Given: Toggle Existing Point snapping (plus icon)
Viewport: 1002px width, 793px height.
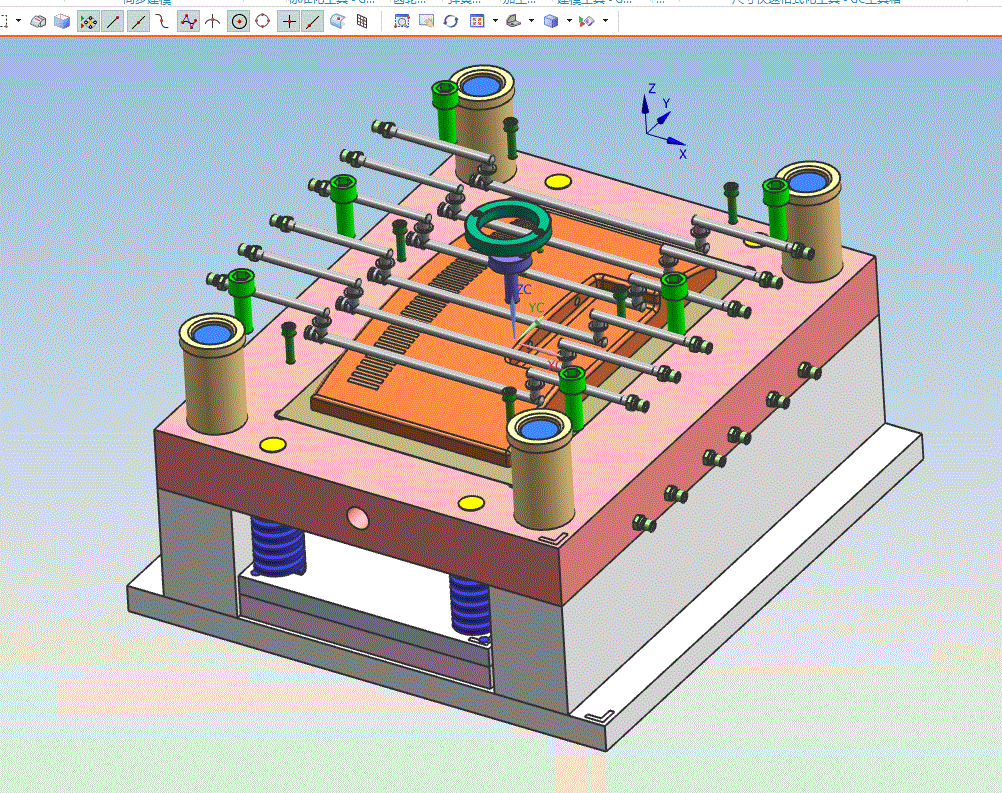Looking at the screenshot, I should 288,22.
